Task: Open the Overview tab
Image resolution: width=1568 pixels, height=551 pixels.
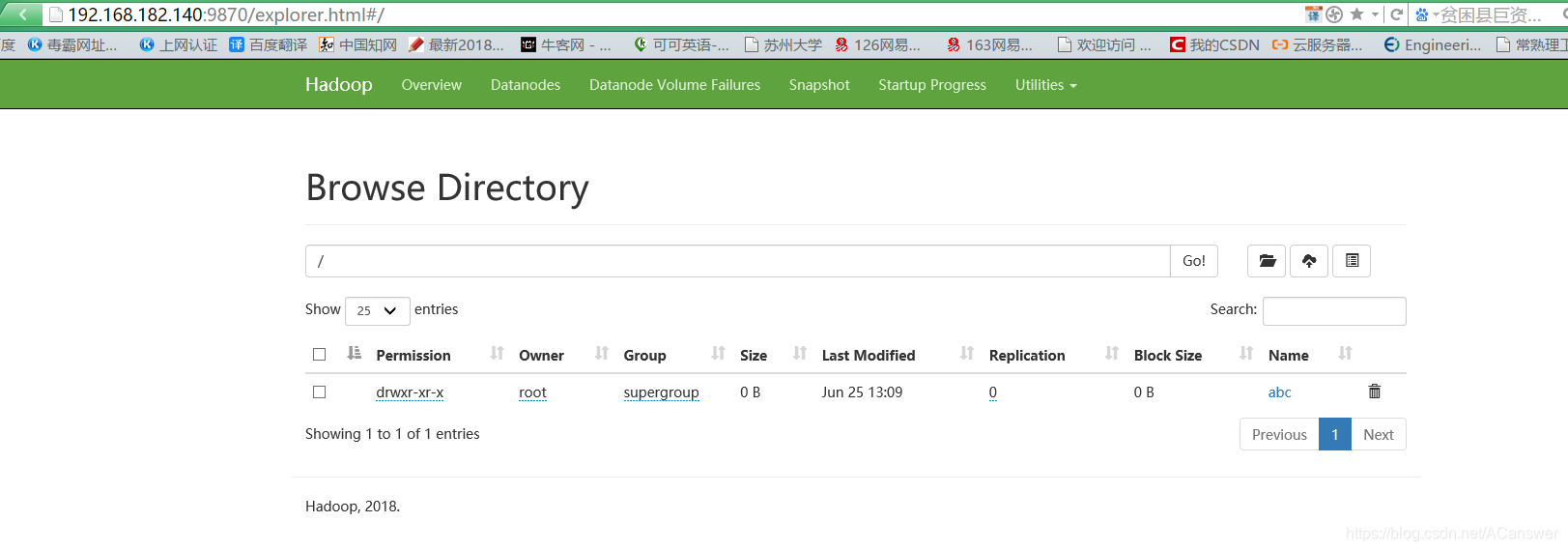Action: click(432, 85)
